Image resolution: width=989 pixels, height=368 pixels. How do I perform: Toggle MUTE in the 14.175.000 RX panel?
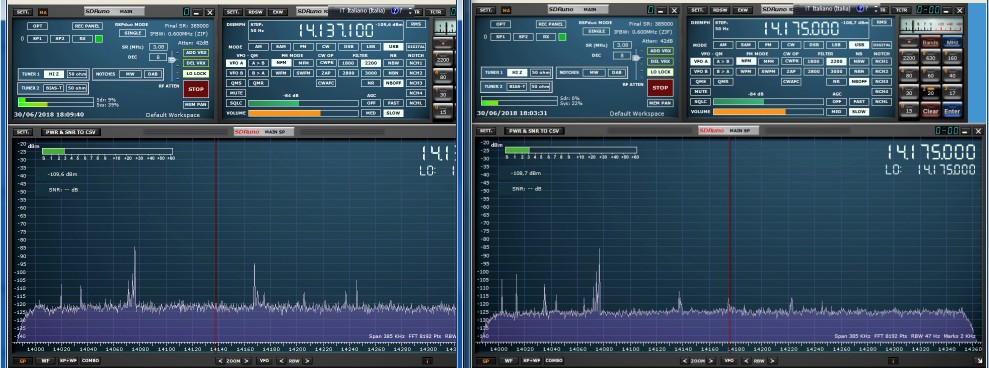point(701,92)
